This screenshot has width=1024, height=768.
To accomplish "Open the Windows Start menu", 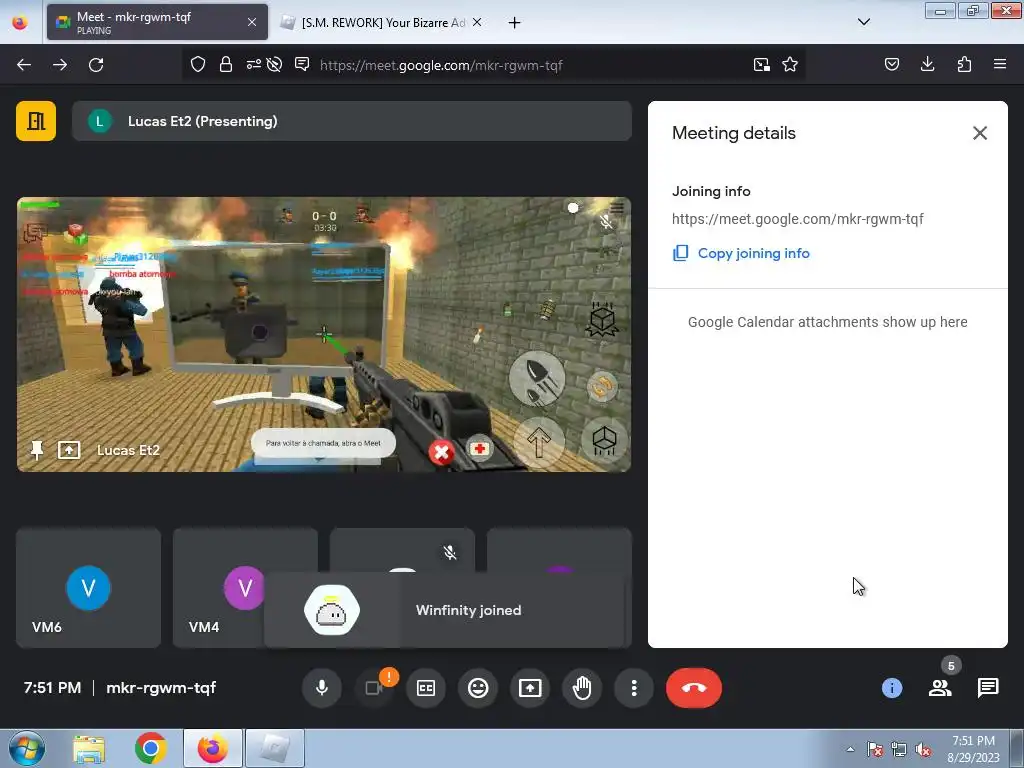I will coord(27,748).
